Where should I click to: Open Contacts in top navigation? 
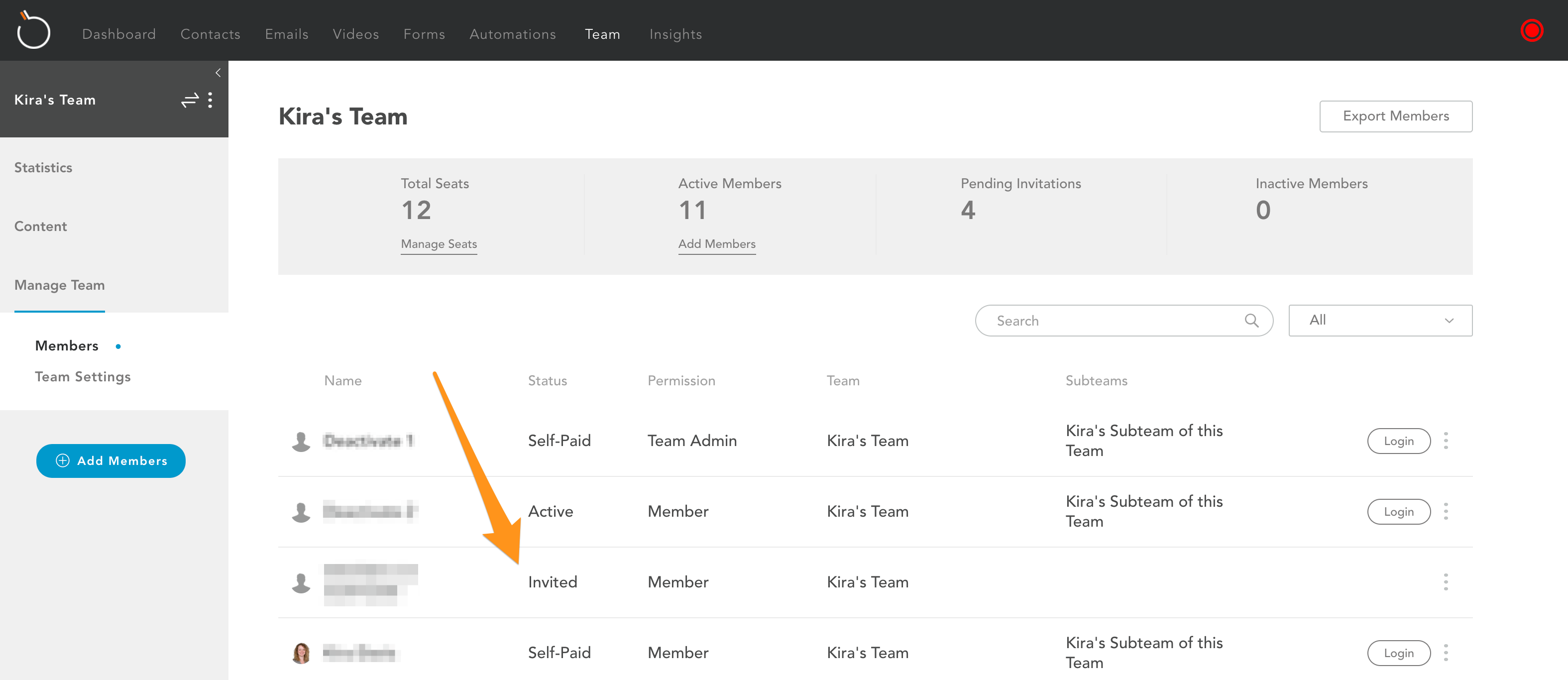click(x=210, y=34)
